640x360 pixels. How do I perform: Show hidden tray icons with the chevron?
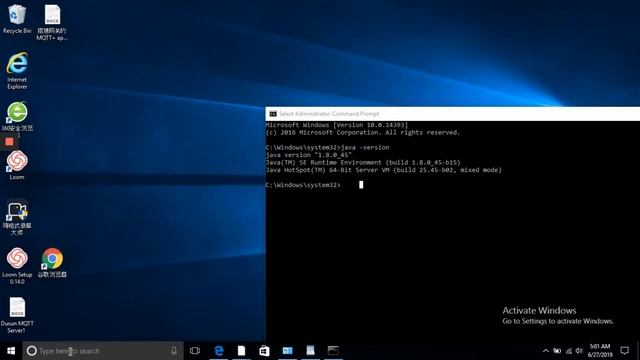pyautogui.click(x=546, y=351)
